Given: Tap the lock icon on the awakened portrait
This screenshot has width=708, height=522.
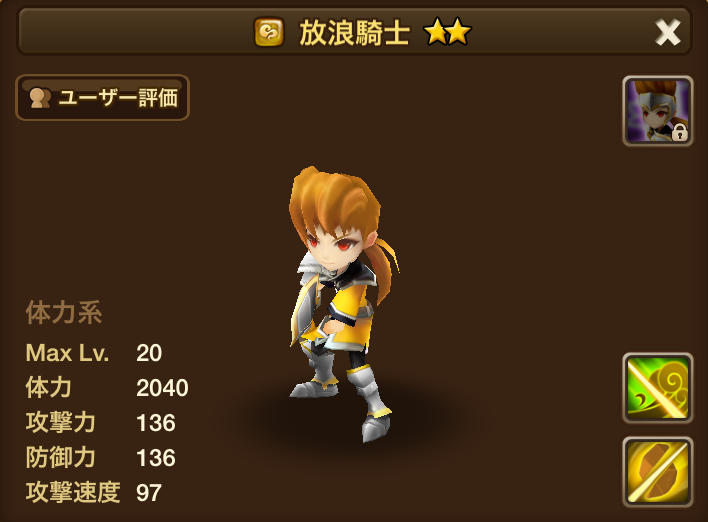Looking at the screenshot, I should (x=680, y=133).
